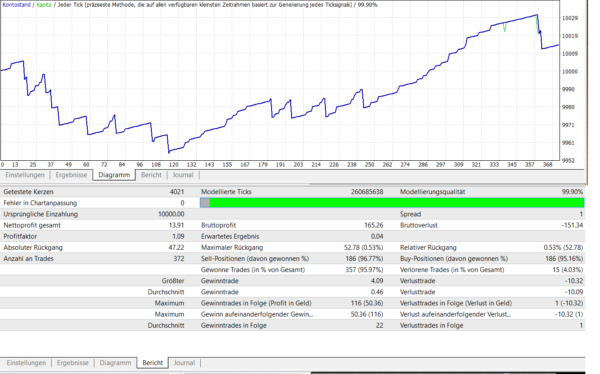
Task: Open the lower Einstellungen tab
Action: point(26,363)
